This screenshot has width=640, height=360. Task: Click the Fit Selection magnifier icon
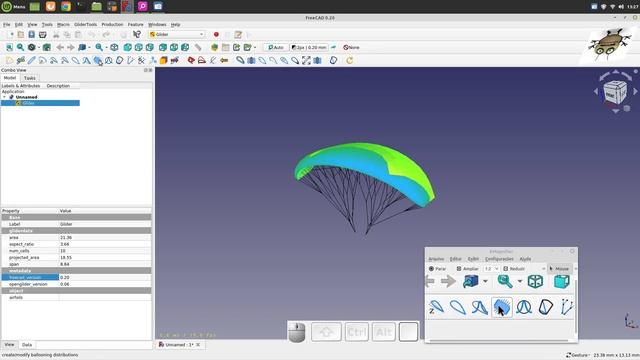(x=20, y=47)
